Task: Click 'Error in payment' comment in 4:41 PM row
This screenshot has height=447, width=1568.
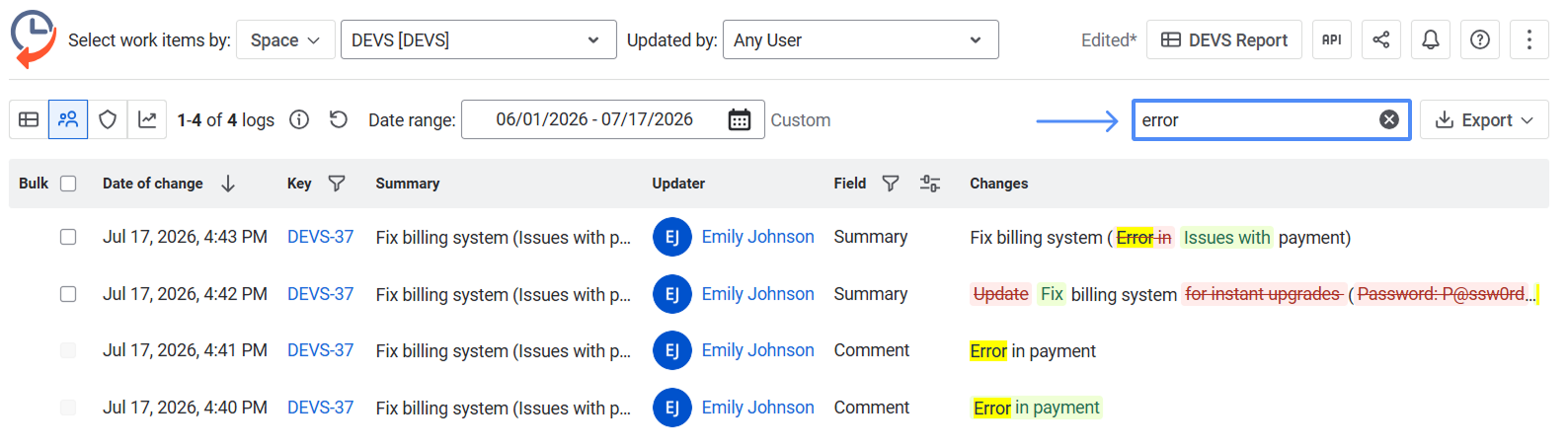Action: [x=1033, y=351]
